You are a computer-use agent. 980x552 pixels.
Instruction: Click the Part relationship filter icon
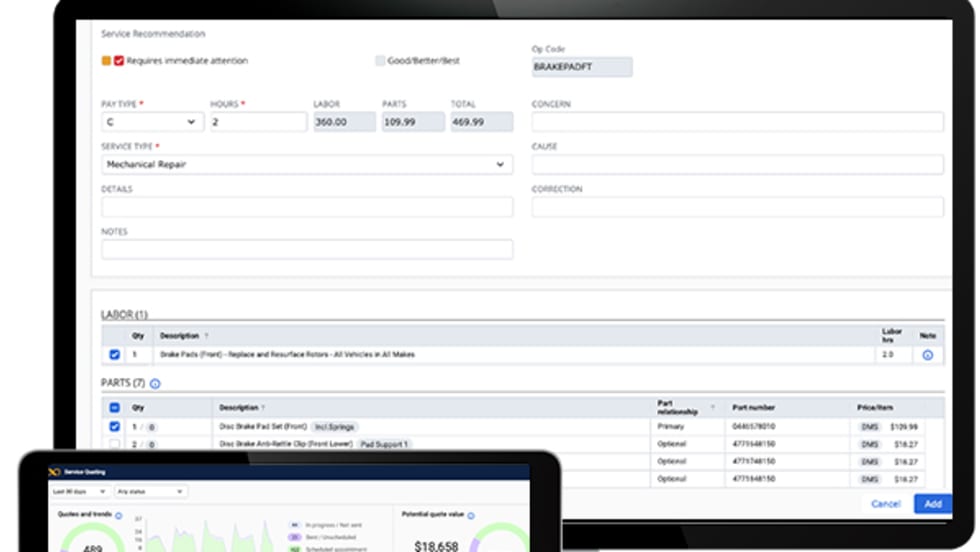point(713,408)
